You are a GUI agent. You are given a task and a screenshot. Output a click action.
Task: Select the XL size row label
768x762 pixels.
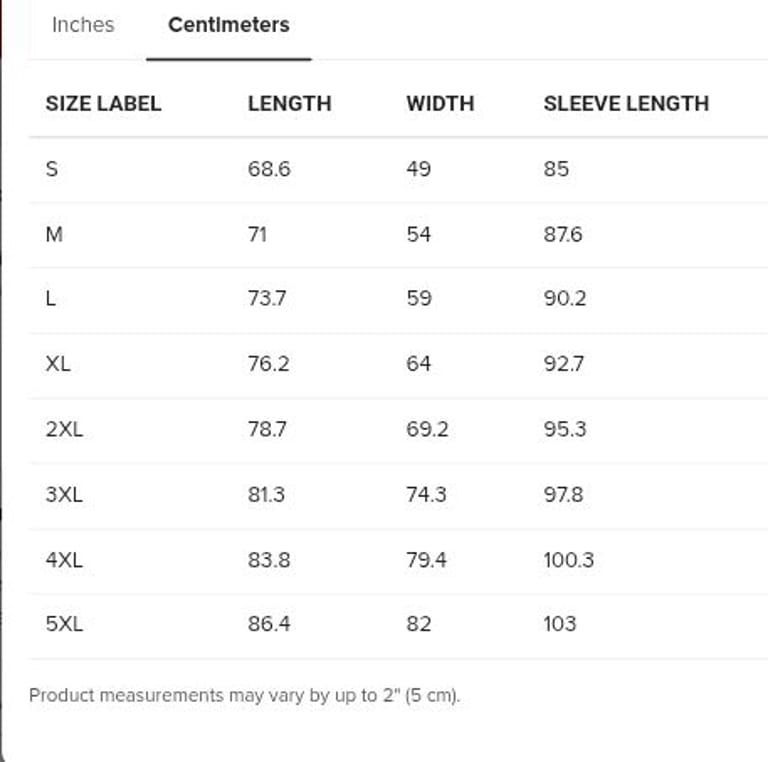click(58, 364)
